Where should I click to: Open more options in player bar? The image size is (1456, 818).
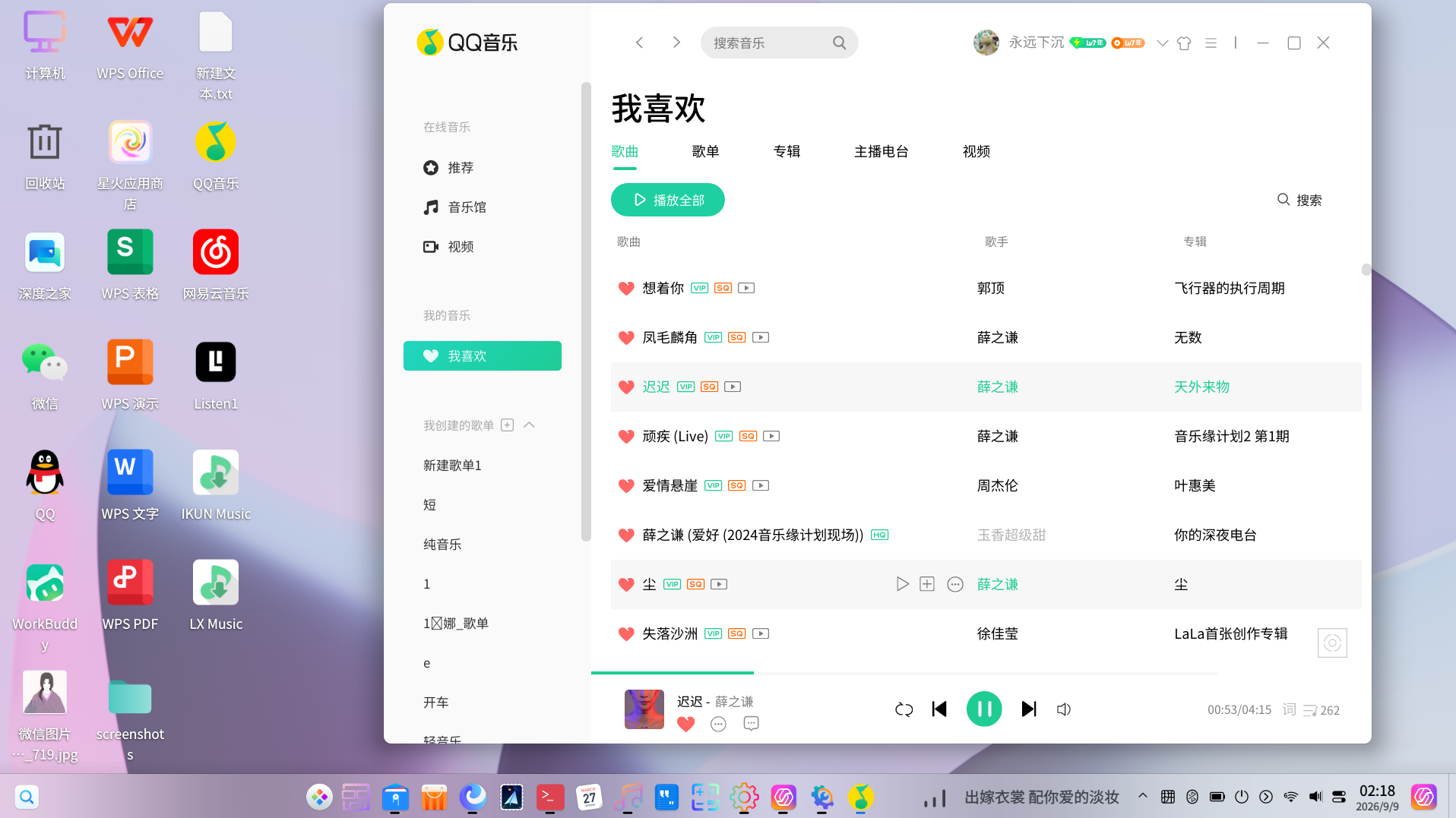click(718, 724)
